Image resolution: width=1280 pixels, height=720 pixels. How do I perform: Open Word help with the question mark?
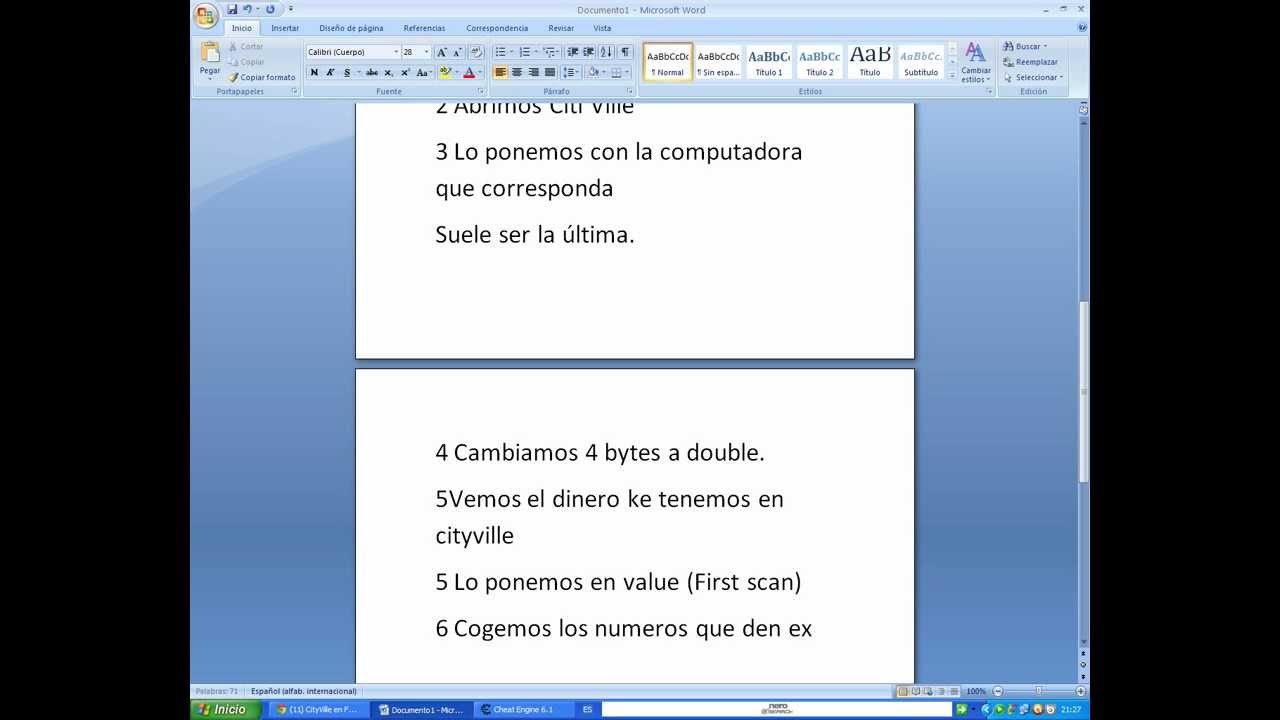click(1082, 28)
